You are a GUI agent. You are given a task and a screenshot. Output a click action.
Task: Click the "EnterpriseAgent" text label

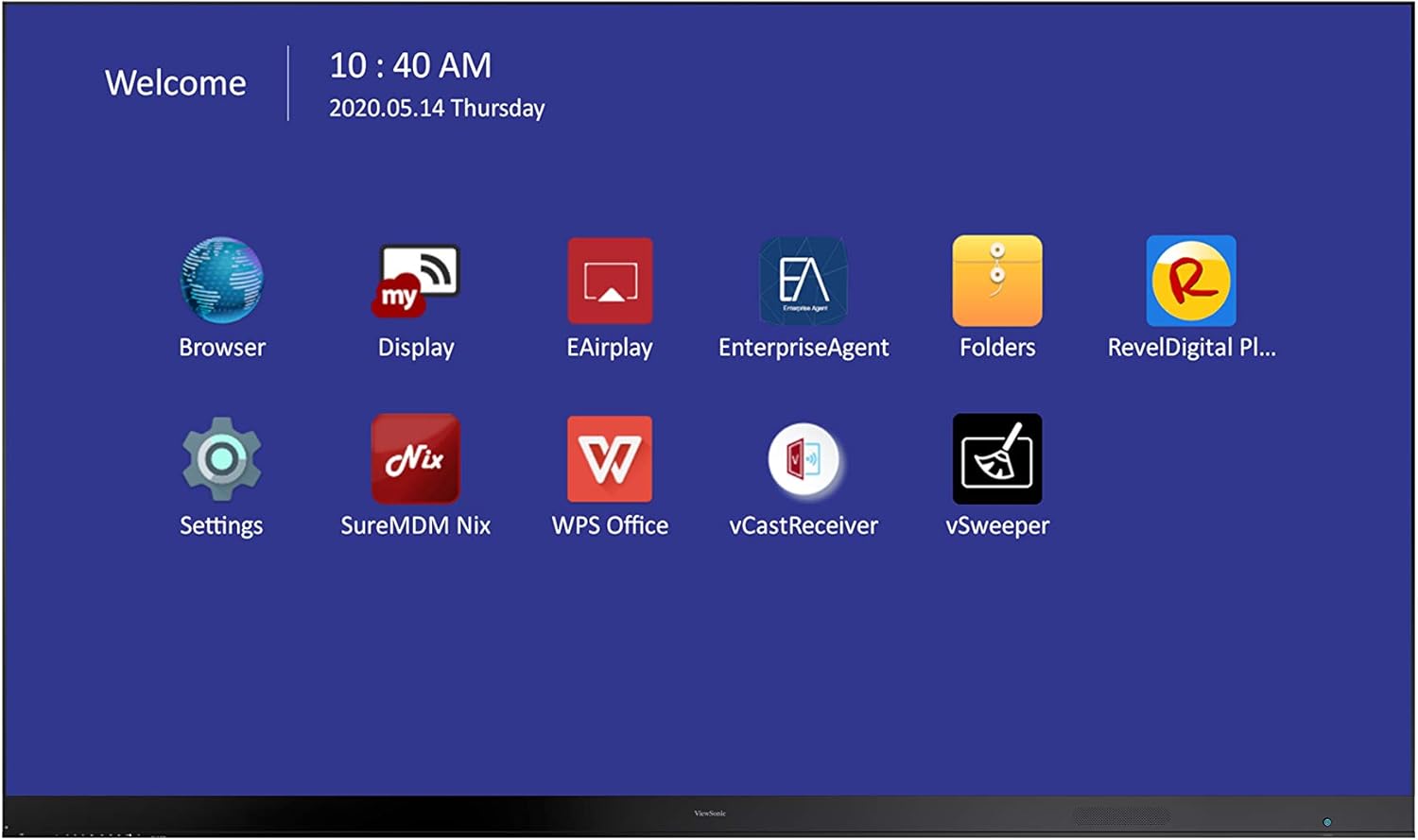pyautogui.click(x=804, y=348)
